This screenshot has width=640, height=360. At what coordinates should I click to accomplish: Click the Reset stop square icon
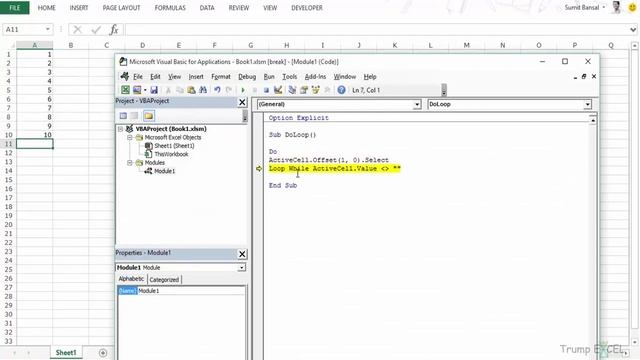266,90
